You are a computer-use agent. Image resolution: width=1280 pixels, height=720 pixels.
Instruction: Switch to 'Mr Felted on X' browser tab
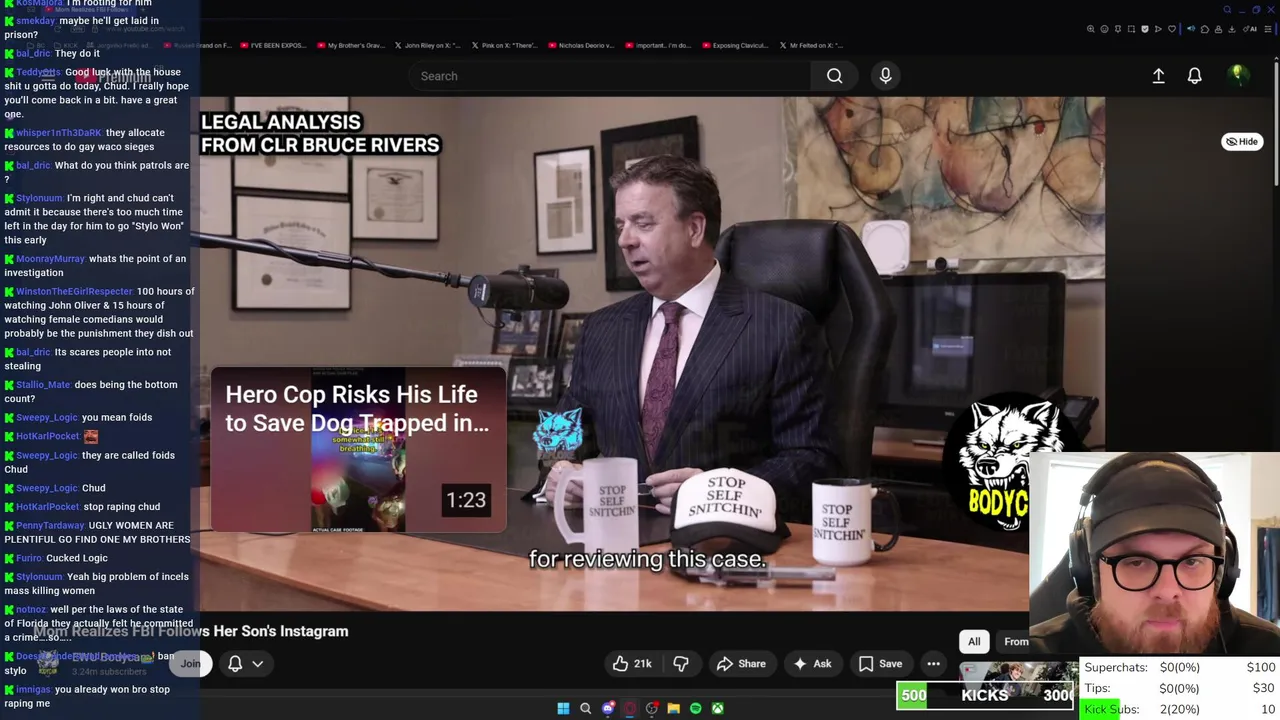(810, 45)
